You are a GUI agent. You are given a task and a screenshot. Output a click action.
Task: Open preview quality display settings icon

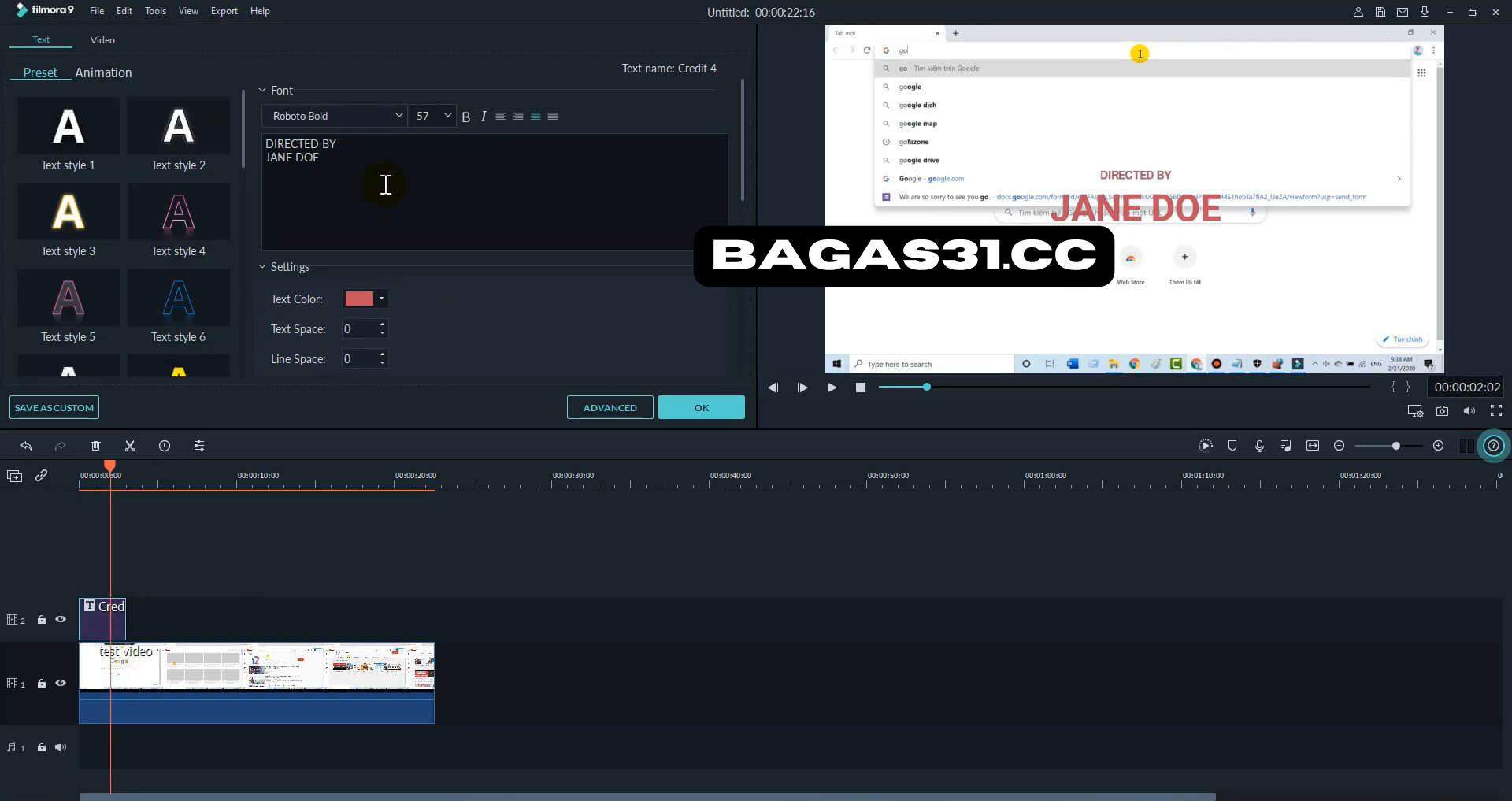pyautogui.click(x=1415, y=410)
